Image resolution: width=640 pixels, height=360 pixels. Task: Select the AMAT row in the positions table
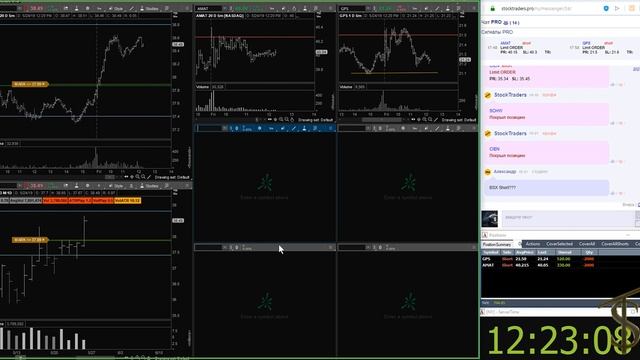click(539, 265)
